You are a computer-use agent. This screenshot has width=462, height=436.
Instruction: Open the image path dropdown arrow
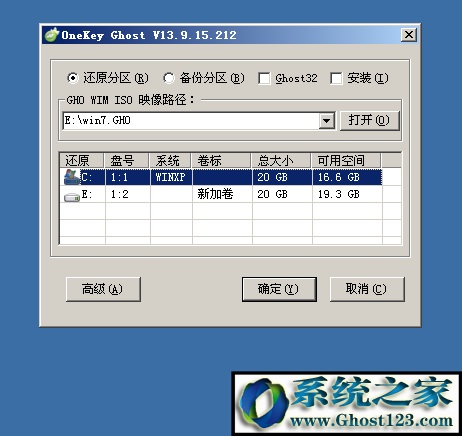(x=326, y=121)
